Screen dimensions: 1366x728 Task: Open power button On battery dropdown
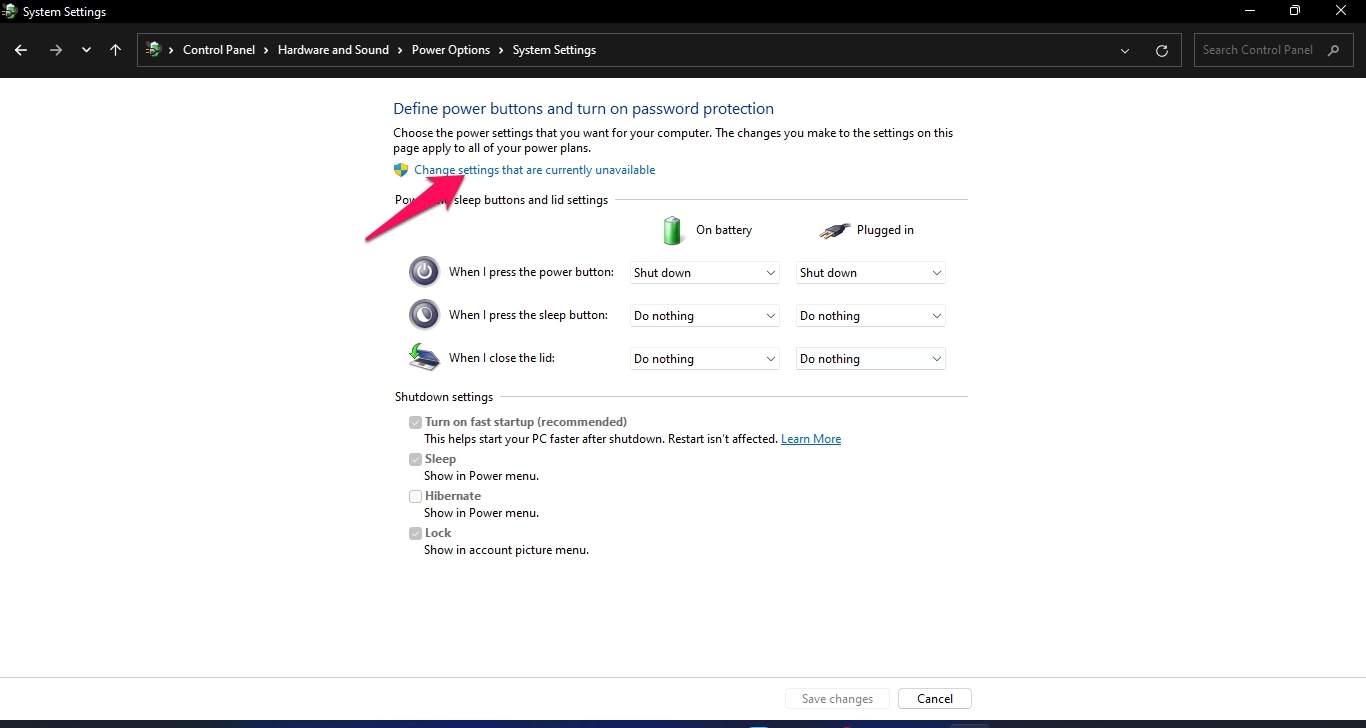pyautogui.click(x=705, y=273)
